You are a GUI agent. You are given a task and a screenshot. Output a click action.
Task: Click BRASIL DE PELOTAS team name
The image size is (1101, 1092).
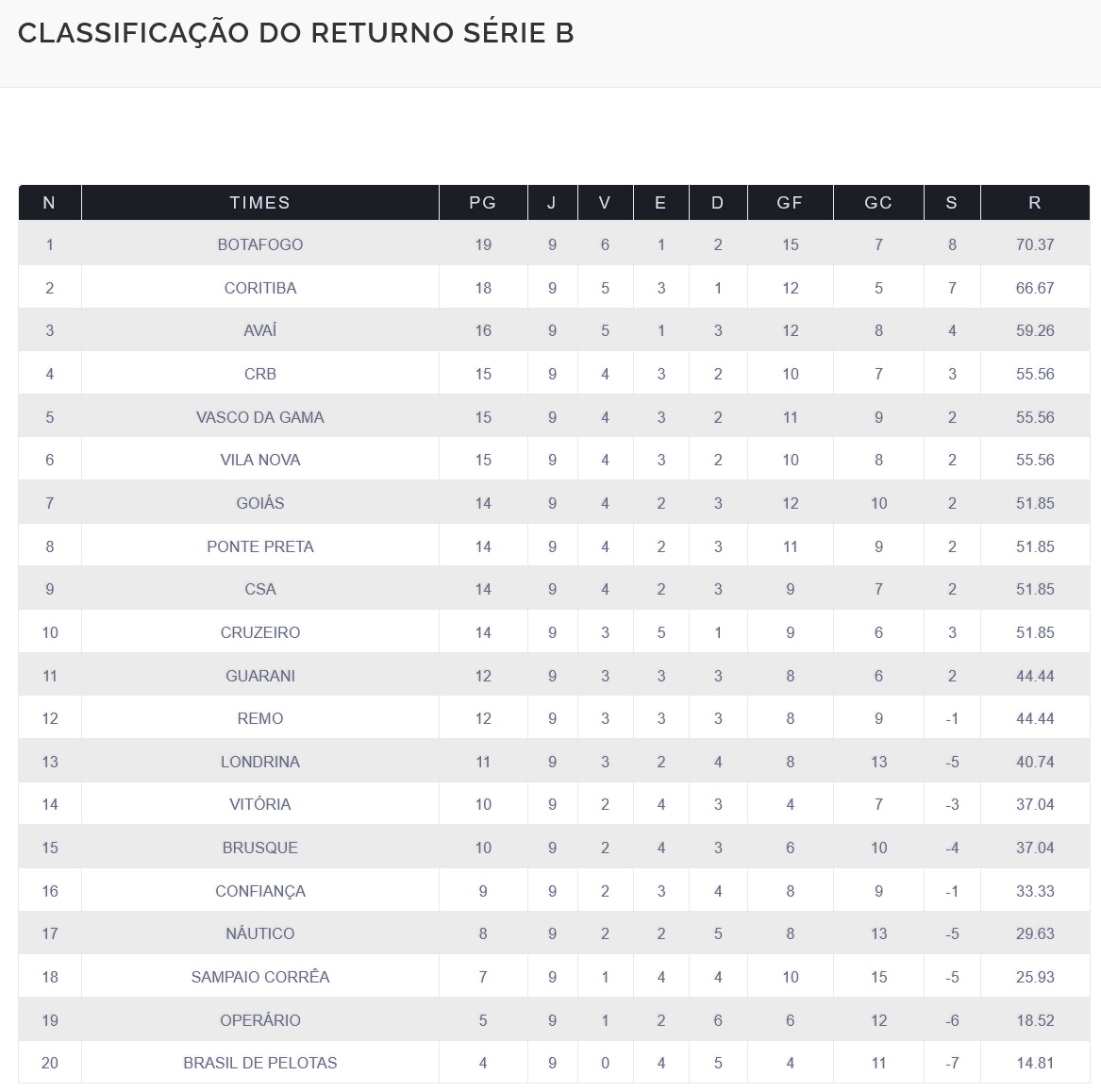coord(259,1063)
